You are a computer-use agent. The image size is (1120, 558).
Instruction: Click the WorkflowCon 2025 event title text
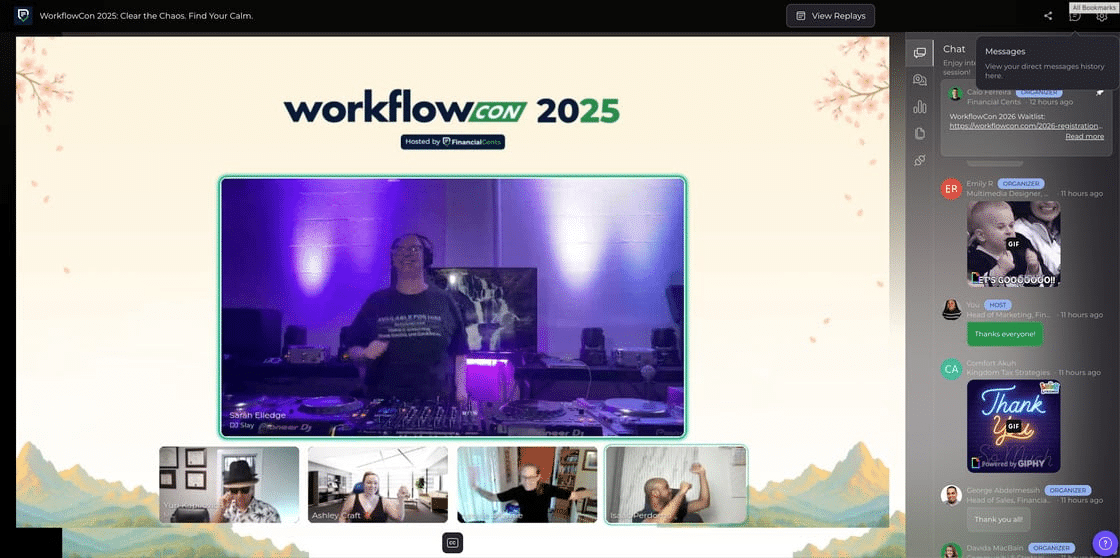pos(146,16)
